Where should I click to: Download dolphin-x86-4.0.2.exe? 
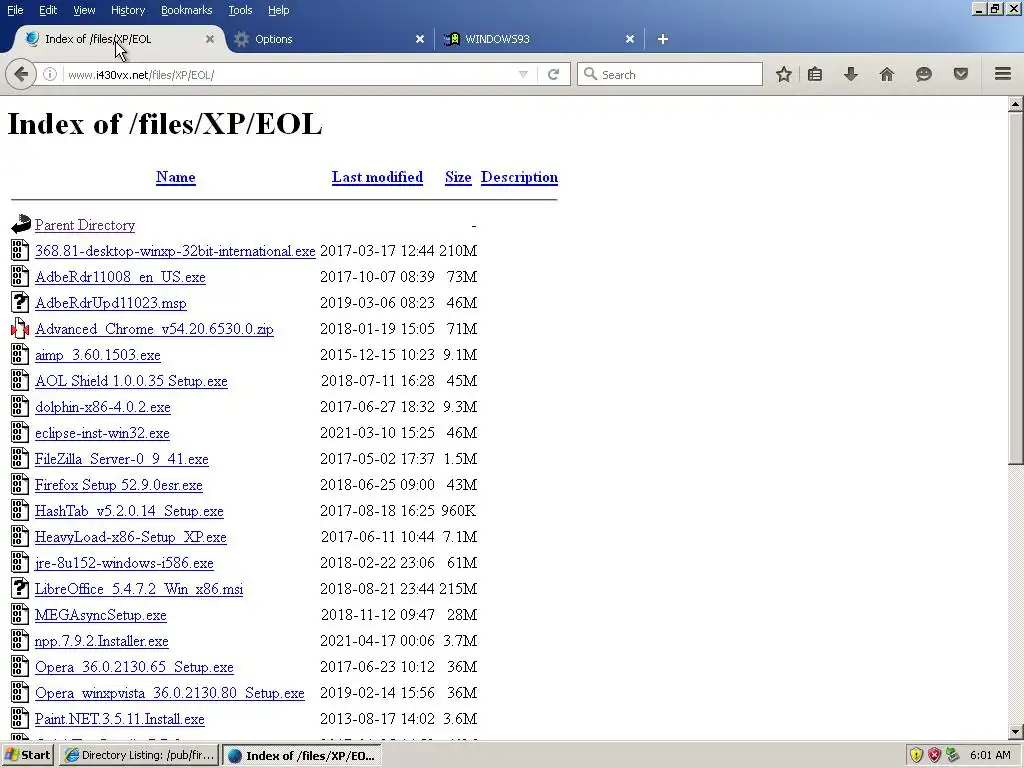pos(103,407)
